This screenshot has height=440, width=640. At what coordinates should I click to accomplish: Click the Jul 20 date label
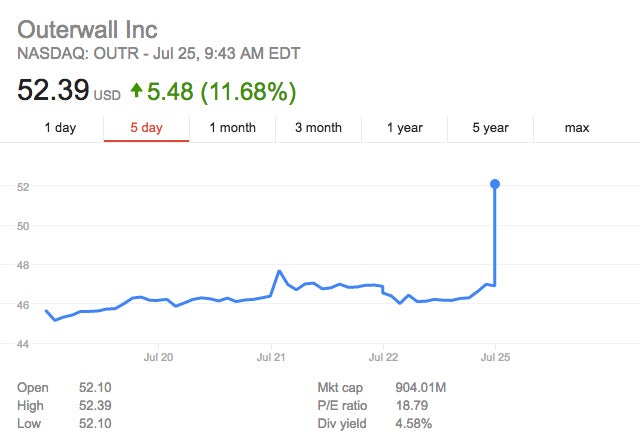coord(159,356)
